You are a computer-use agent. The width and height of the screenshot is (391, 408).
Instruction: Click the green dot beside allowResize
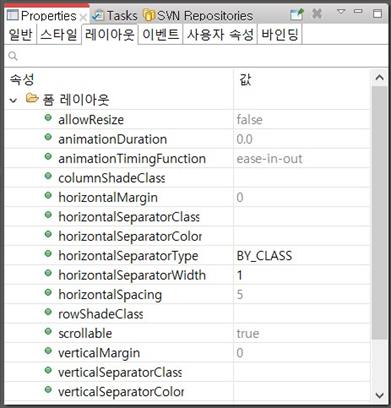tap(48, 118)
